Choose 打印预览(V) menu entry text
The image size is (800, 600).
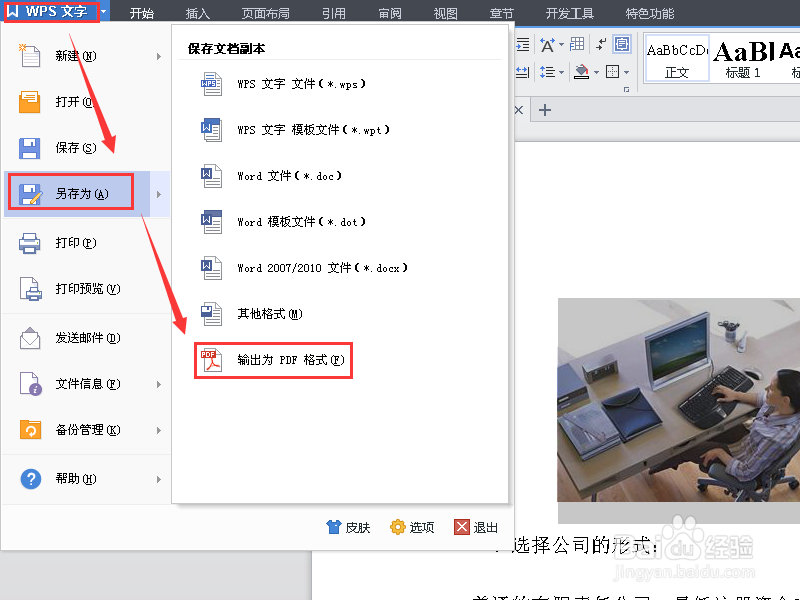[x=88, y=289]
